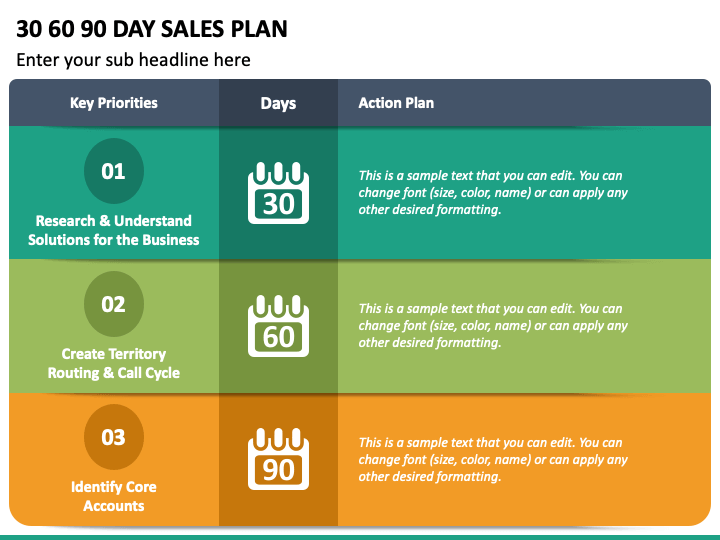Image resolution: width=720 pixels, height=540 pixels.
Task: Click the Key Priorities column header
Action: click(x=114, y=103)
